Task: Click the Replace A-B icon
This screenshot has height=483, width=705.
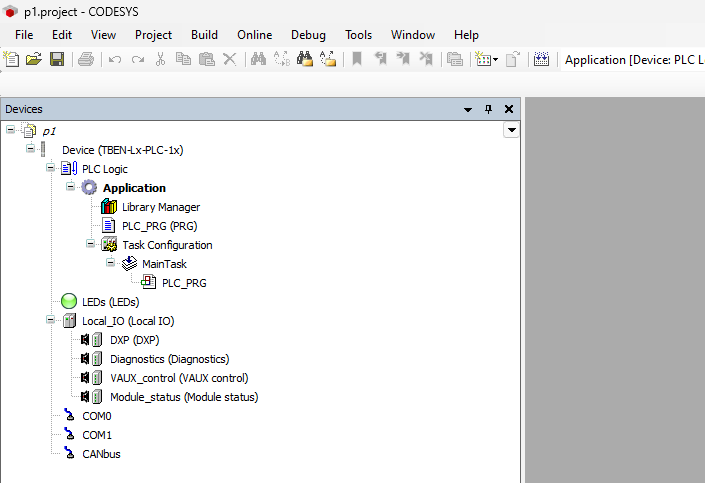Action: tap(282, 59)
